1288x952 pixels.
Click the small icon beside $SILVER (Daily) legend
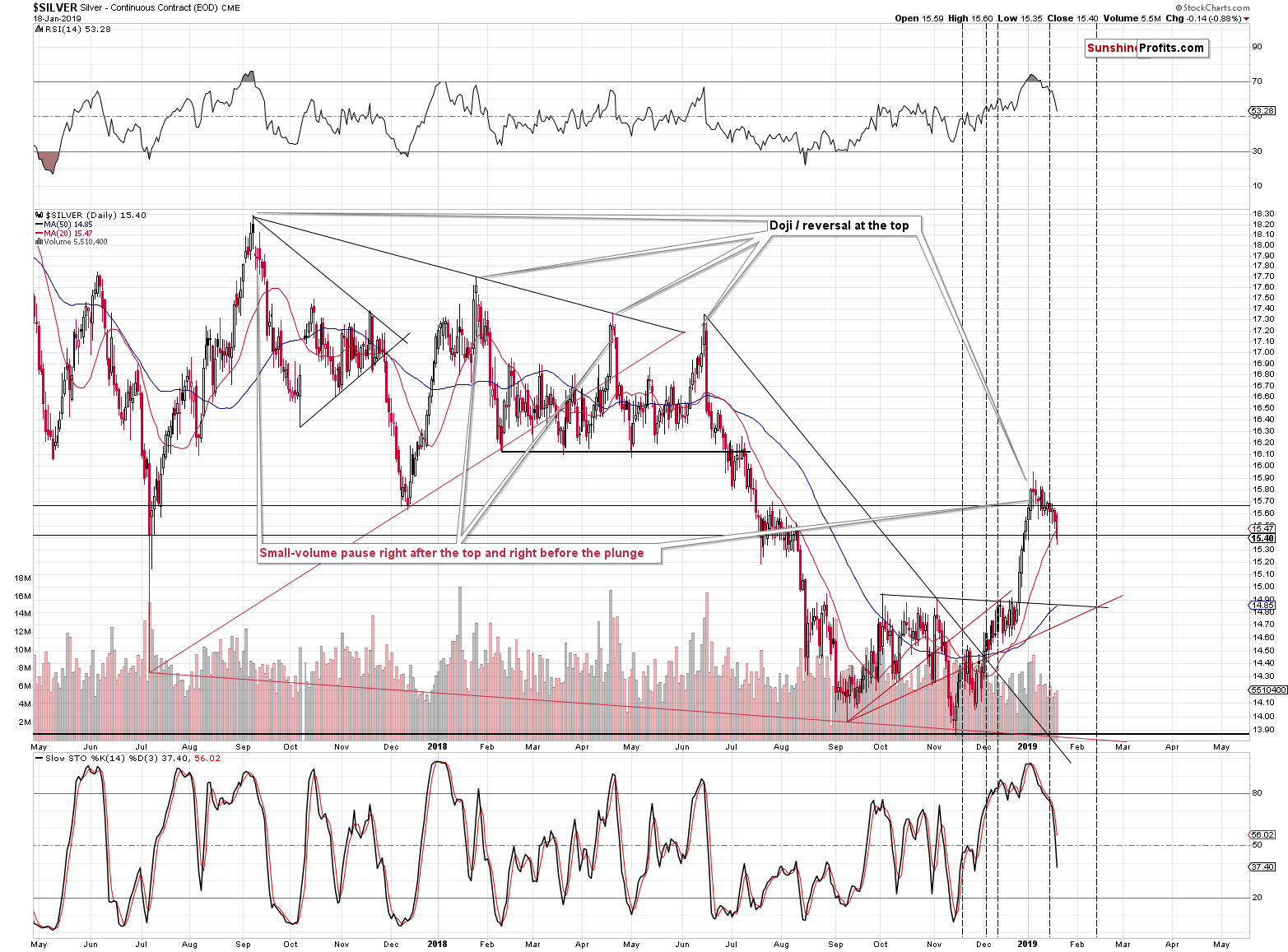coord(38,215)
